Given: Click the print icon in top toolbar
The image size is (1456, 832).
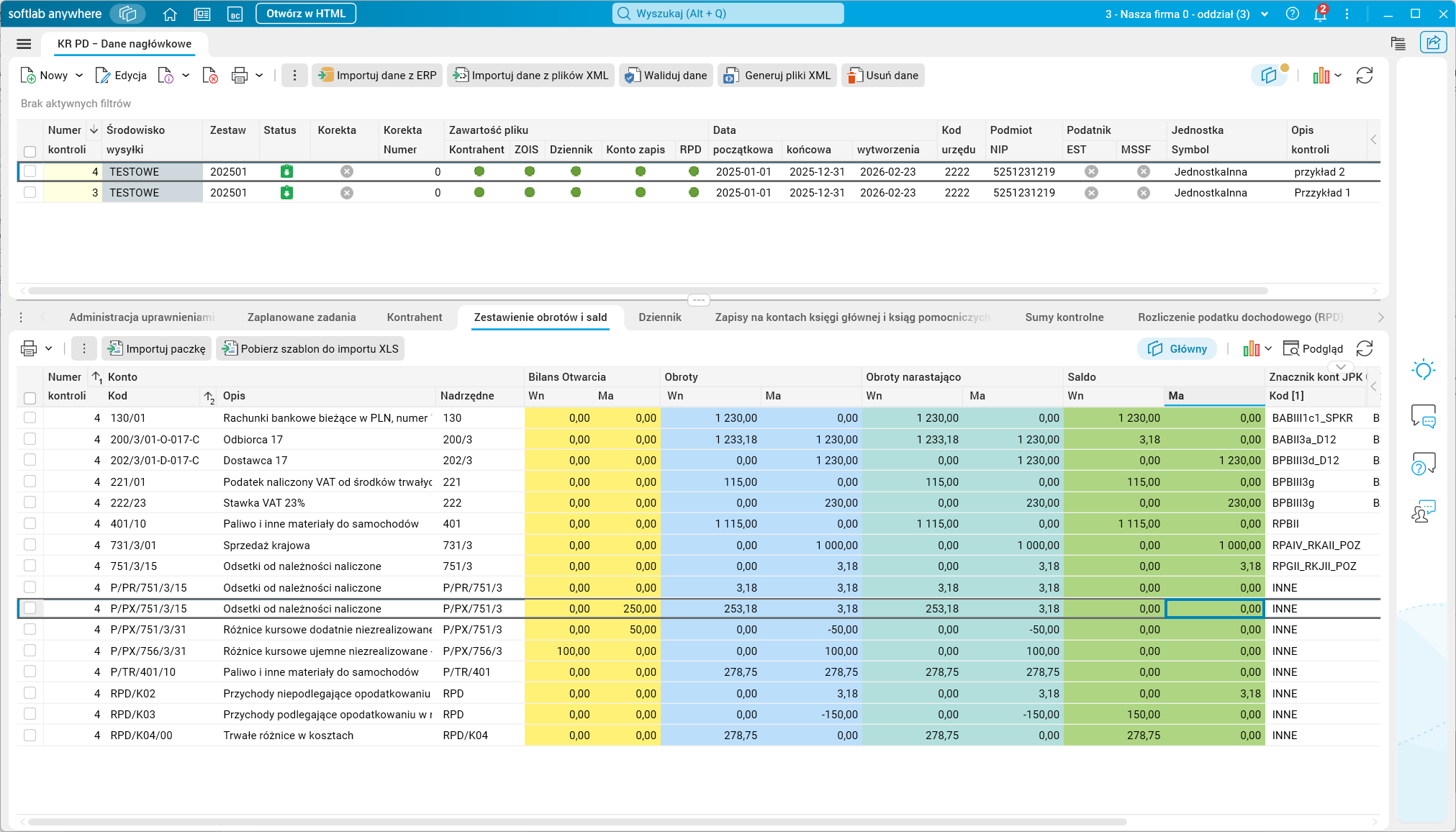Looking at the screenshot, I should click(x=240, y=76).
